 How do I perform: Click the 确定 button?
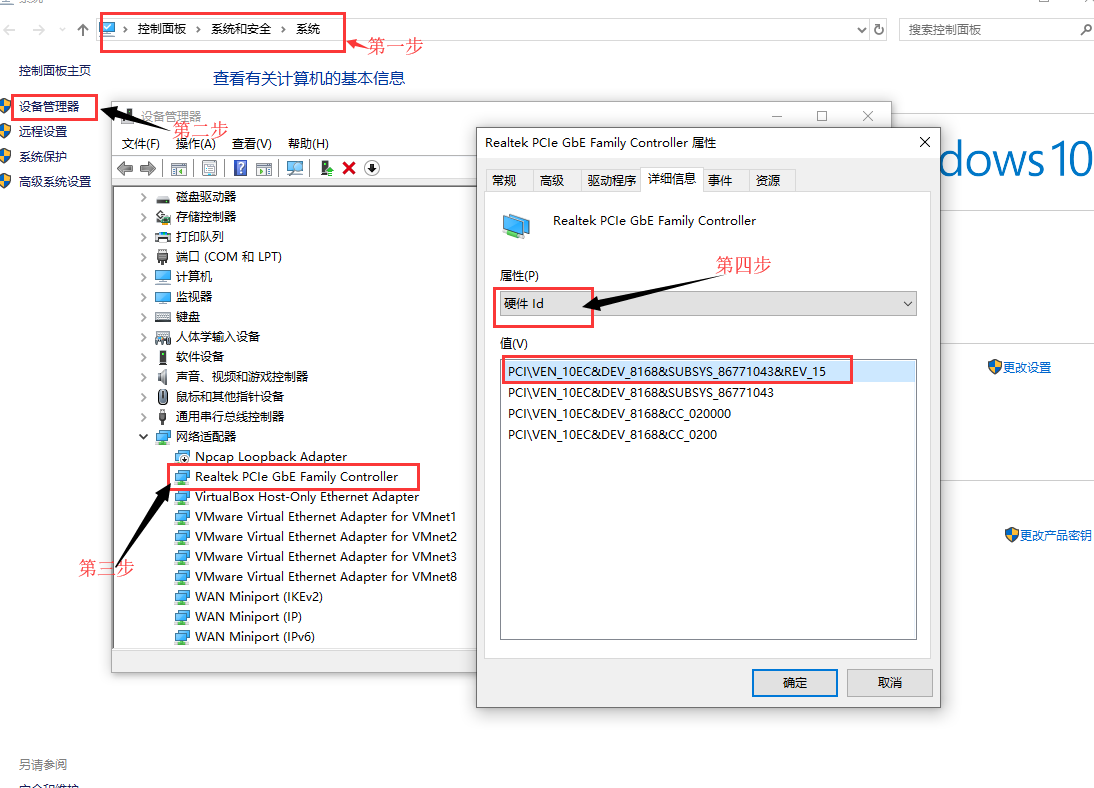(x=795, y=683)
